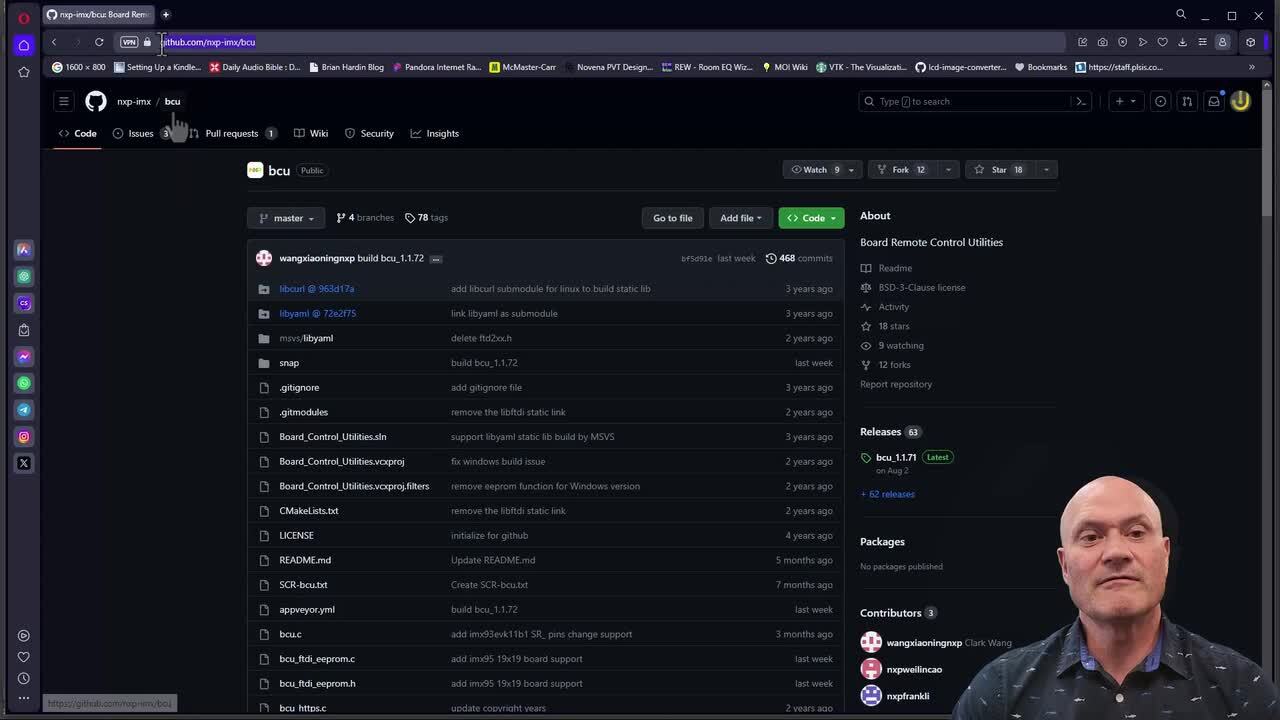Open Opera easy setup sliders icon

click(1202, 42)
